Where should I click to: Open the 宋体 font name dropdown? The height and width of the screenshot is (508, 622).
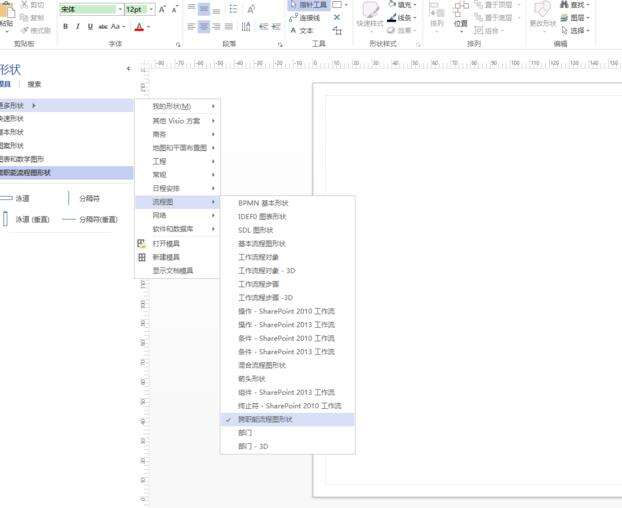[x=120, y=9]
